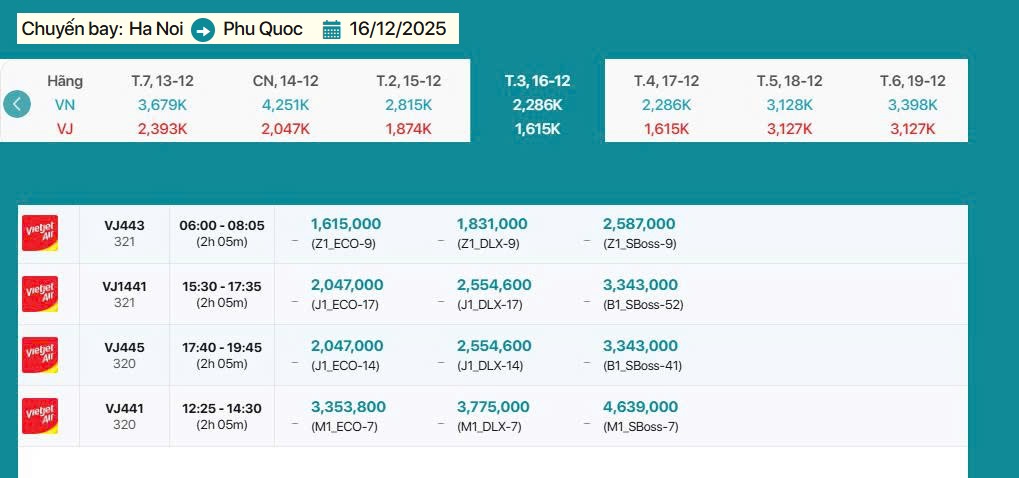Select the T.7, 13-12 date tab
Screen dimensions: 1019x478
tap(163, 81)
